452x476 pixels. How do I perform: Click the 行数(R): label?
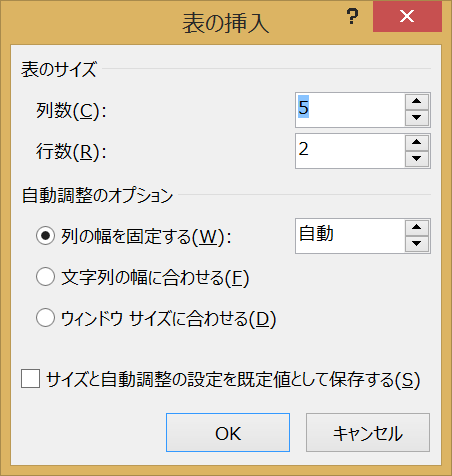pyautogui.click(x=71, y=152)
